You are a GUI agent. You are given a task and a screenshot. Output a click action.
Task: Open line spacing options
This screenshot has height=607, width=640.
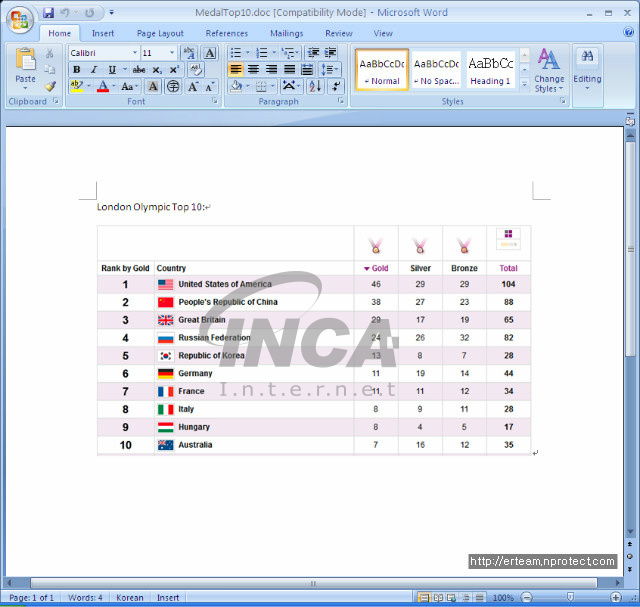329,70
